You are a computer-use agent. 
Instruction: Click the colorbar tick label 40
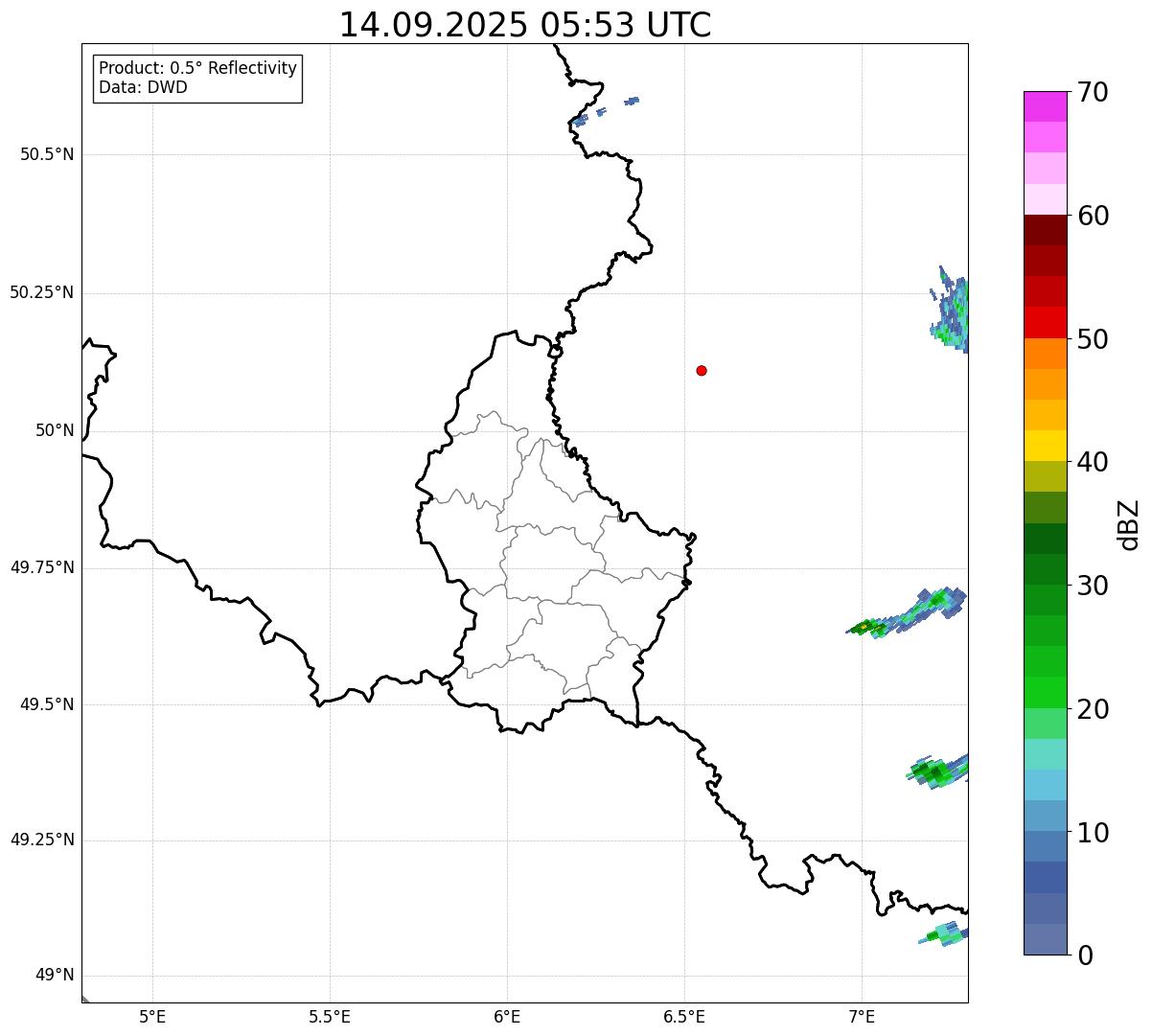1094,462
